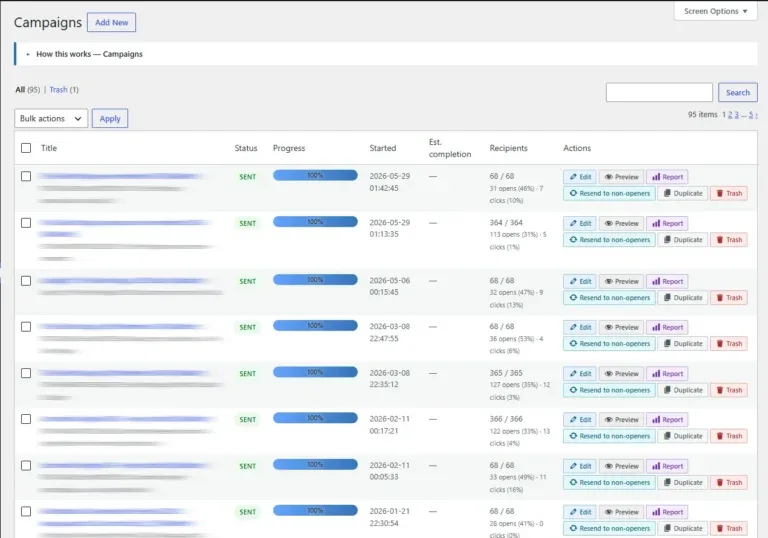Viewport: 768px width, 538px height.
Task: Edit the campaign started 2026-05-29 01:13:35
Action: [580, 223]
